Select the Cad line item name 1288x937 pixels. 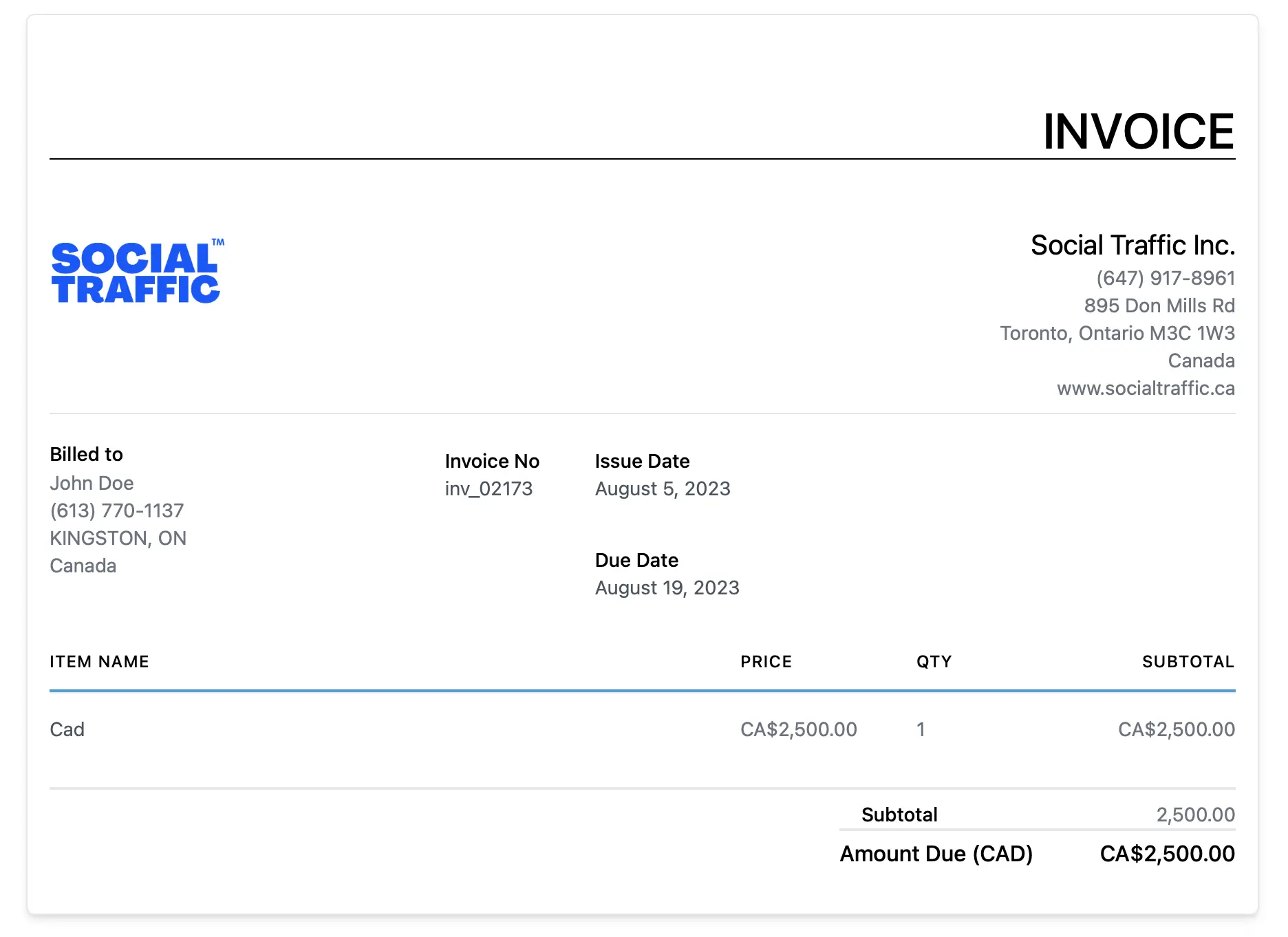click(67, 730)
